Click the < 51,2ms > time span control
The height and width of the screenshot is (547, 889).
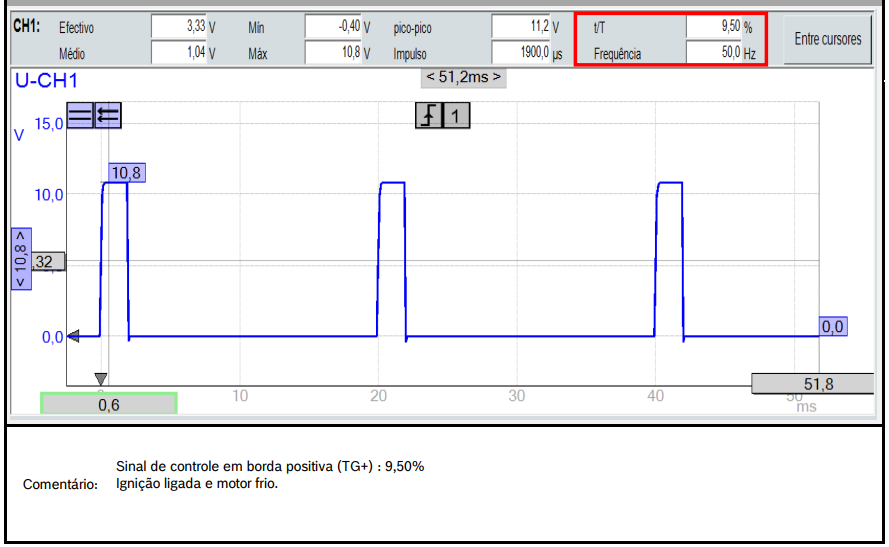464,77
